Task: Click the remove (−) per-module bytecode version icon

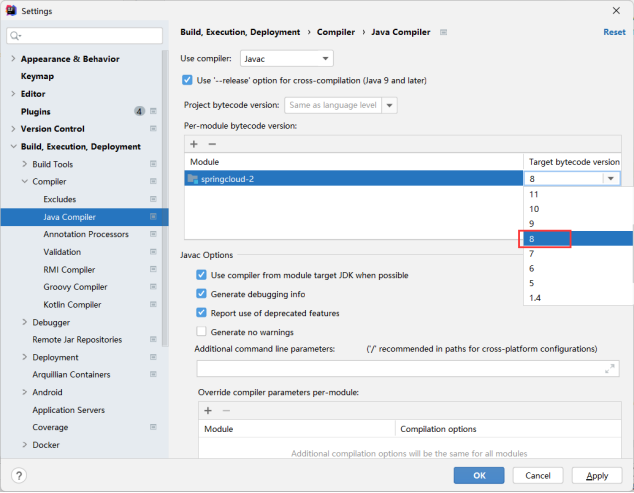Action: point(212,144)
